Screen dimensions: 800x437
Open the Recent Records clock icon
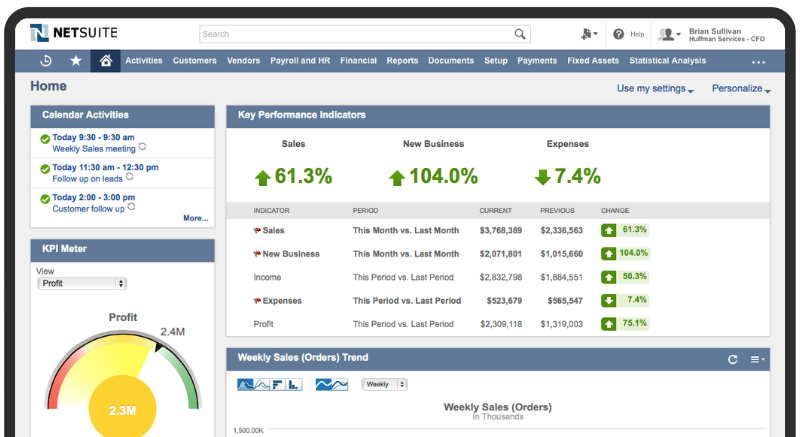click(46, 61)
